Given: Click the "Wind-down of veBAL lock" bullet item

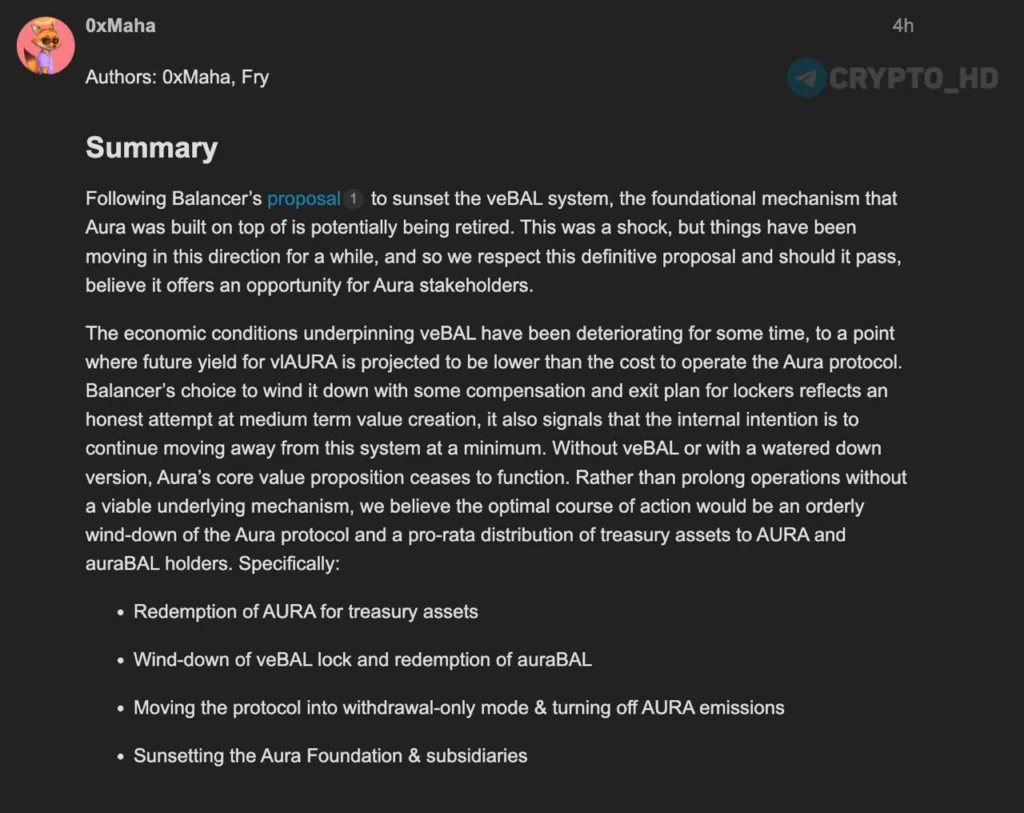Looking at the screenshot, I should 362,659.
